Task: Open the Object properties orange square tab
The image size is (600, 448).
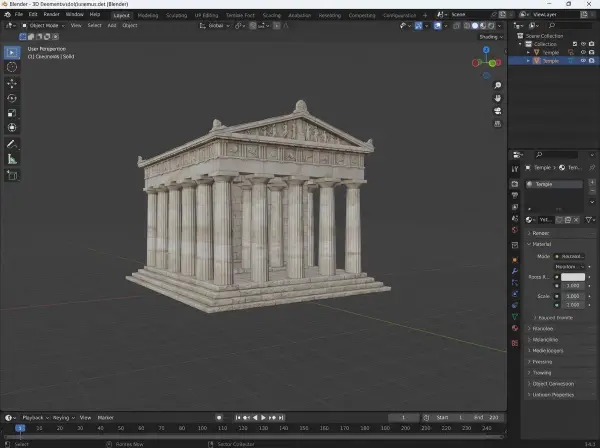Action: pos(515,260)
